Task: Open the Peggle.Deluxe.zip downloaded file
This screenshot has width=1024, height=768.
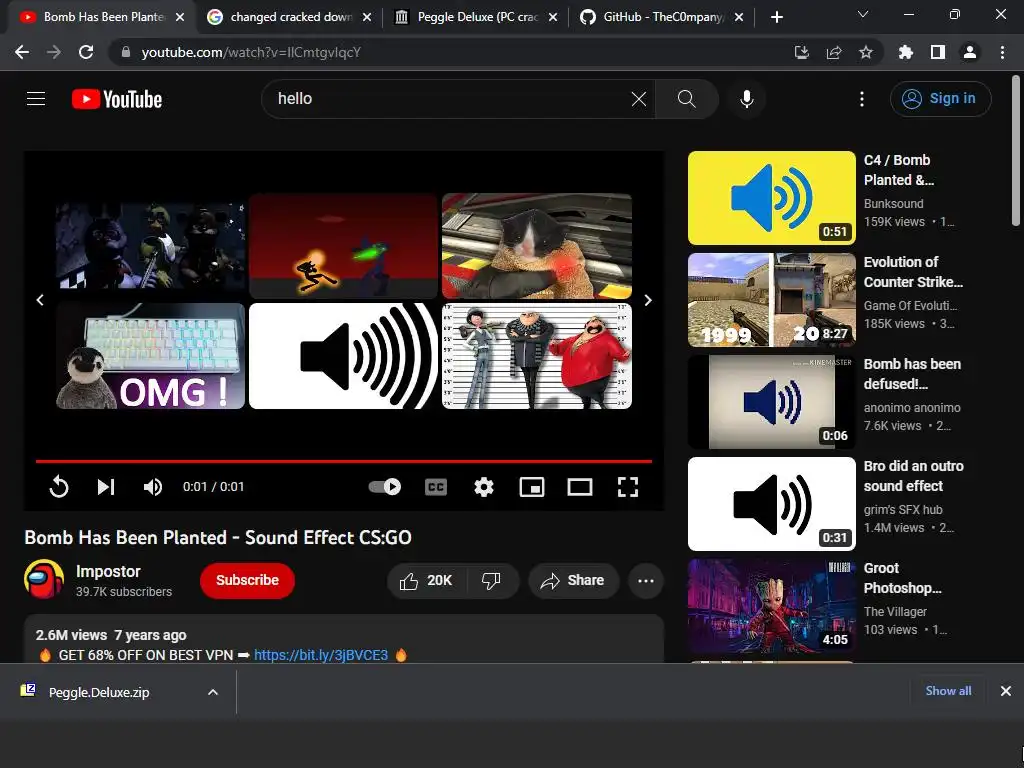Action: pos(98,692)
